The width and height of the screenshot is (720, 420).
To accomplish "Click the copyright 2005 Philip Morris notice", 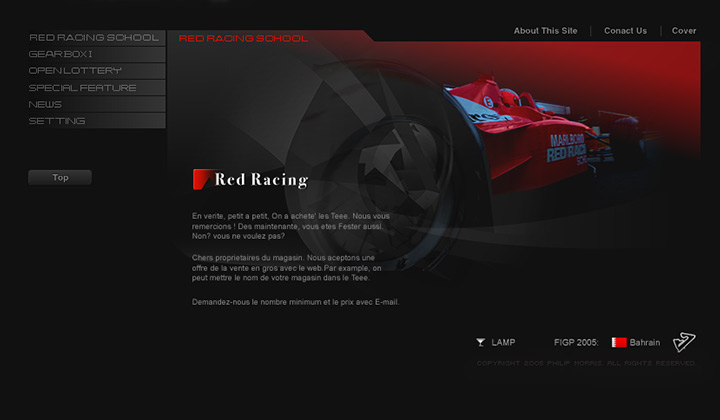I will click(x=586, y=363).
